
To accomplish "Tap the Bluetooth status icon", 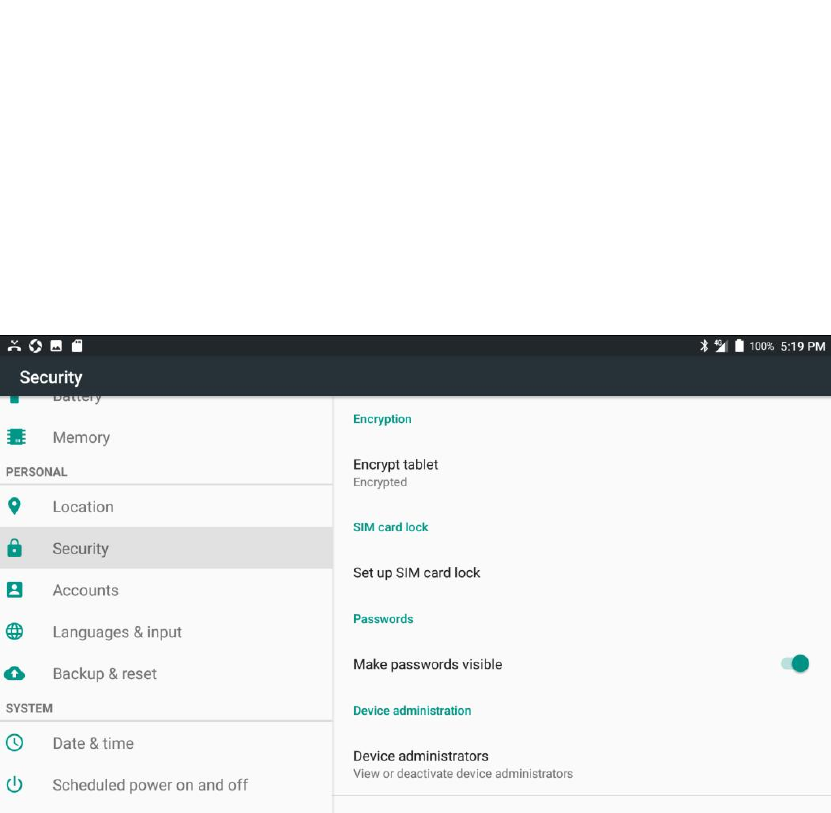I will [x=704, y=346].
